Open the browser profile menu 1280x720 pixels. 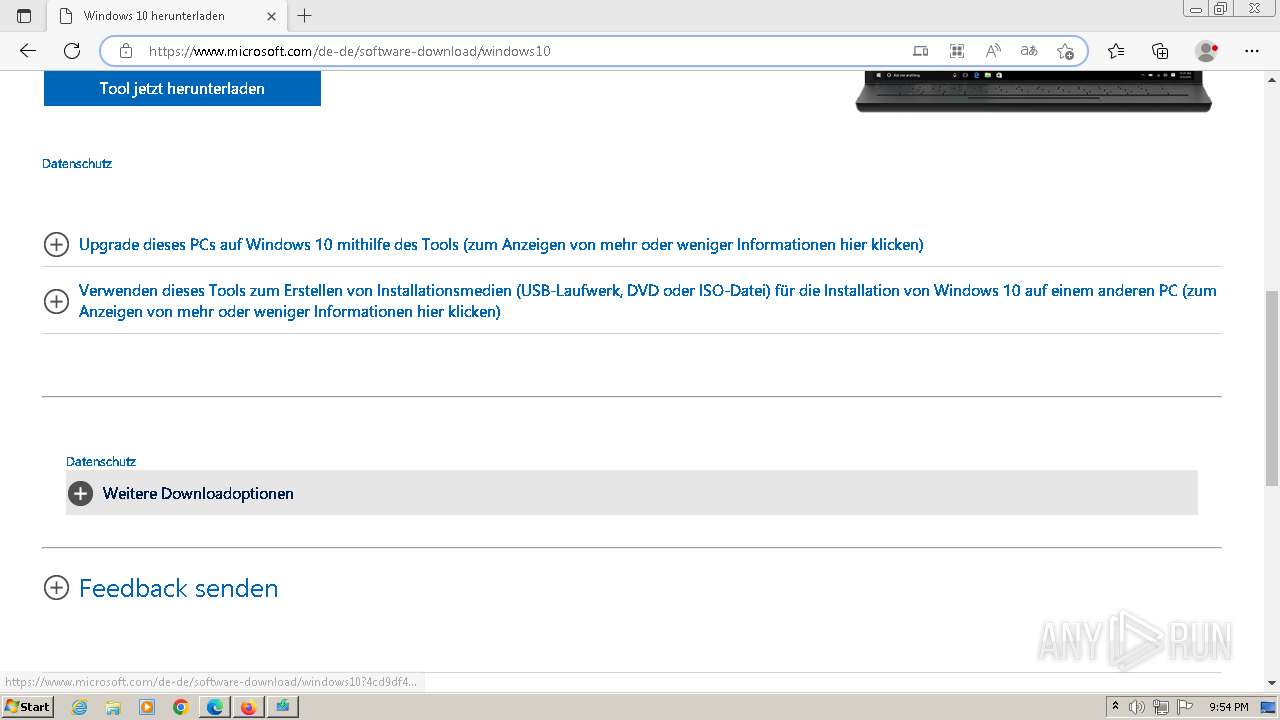[x=1207, y=51]
